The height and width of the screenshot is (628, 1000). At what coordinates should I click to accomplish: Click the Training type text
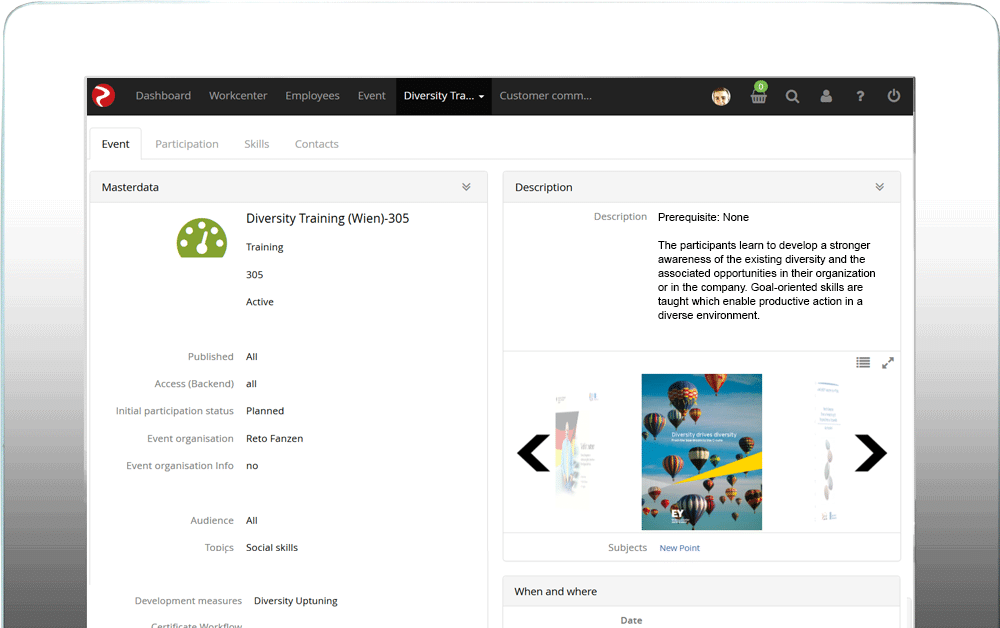265,247
